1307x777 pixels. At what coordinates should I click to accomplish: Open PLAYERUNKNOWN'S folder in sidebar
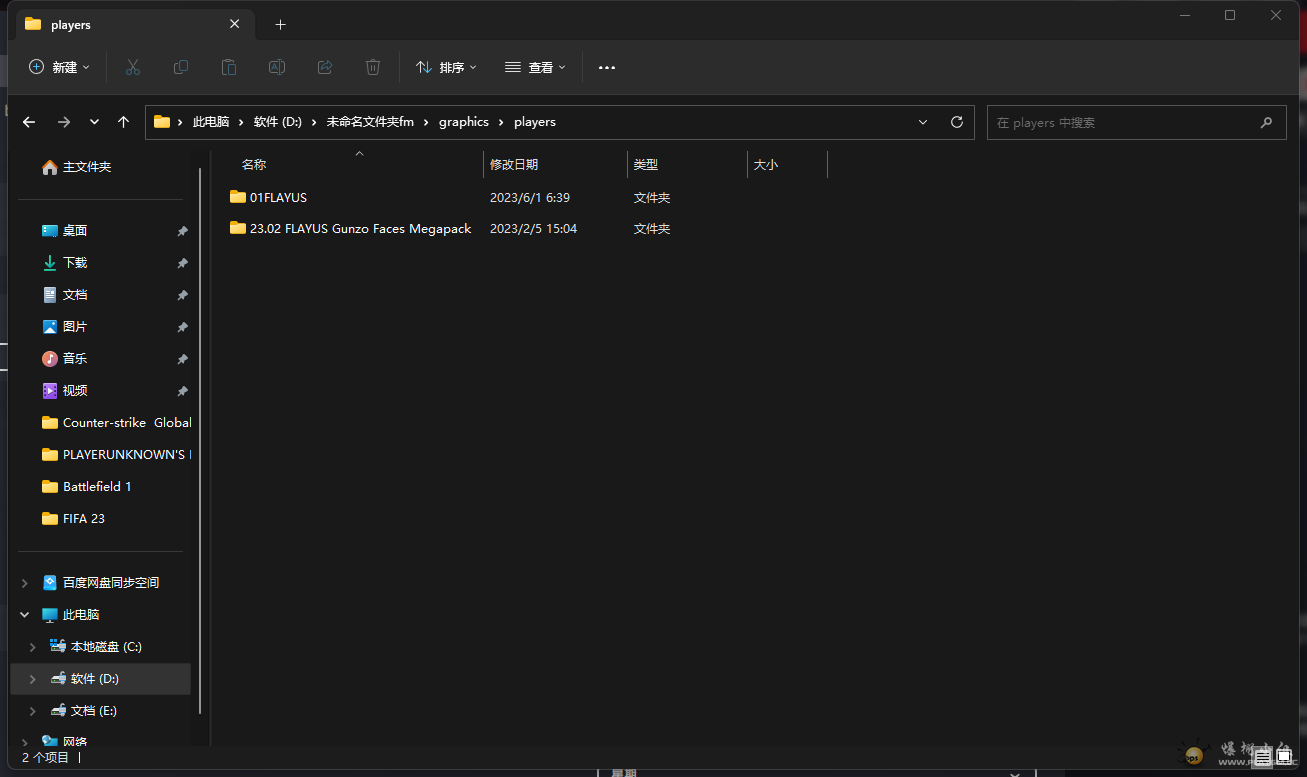click(116, 455)
